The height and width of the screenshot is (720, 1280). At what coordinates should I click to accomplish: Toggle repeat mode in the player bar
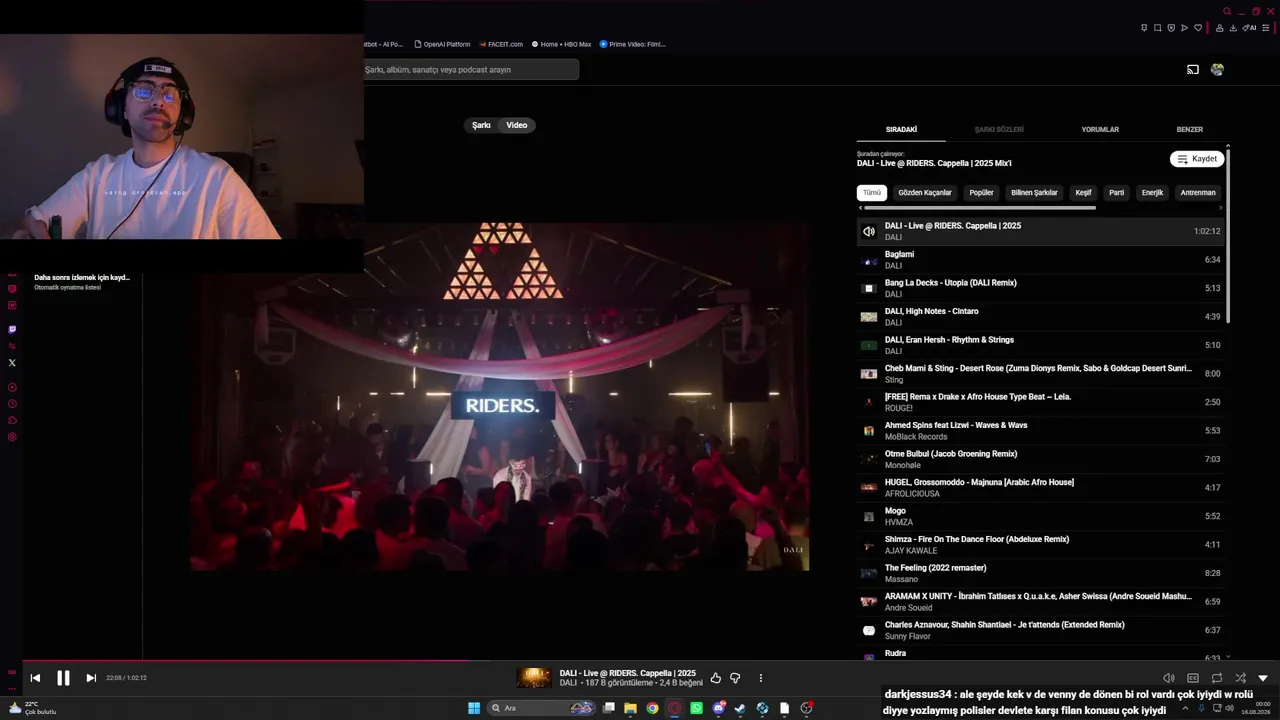tap(1217, 678)
